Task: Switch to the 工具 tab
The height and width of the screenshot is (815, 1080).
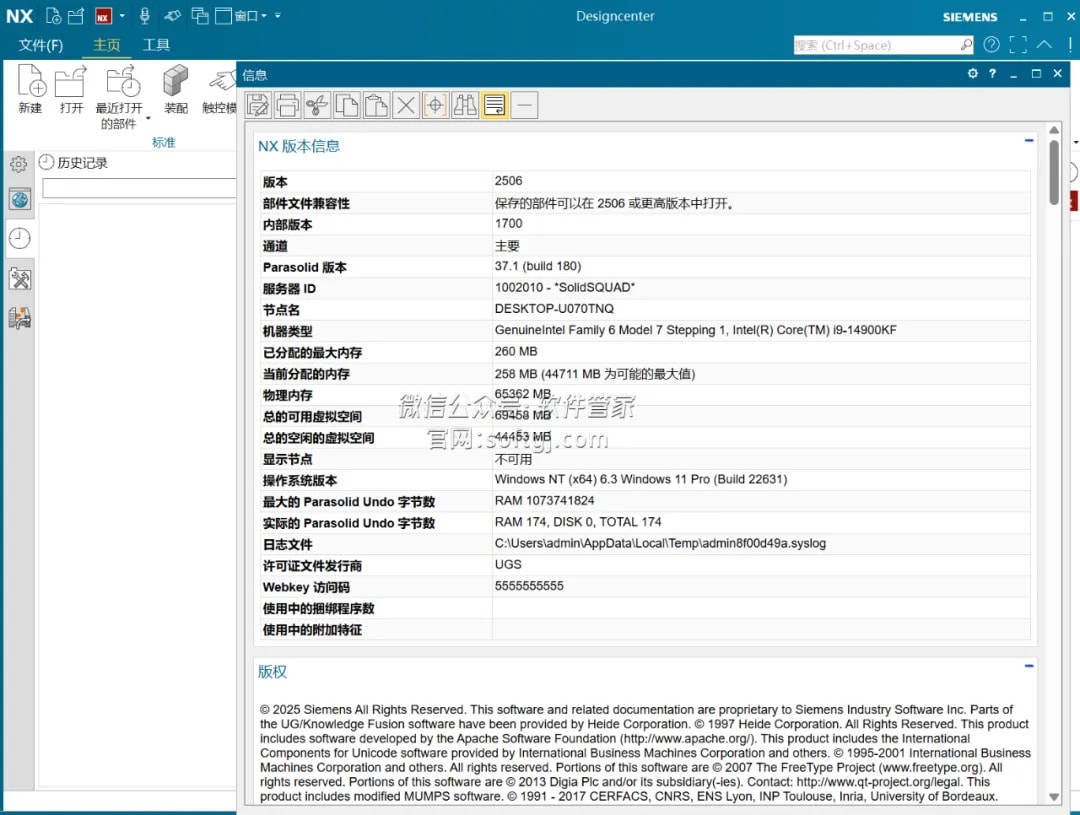Action: click(x=156, y=45)
